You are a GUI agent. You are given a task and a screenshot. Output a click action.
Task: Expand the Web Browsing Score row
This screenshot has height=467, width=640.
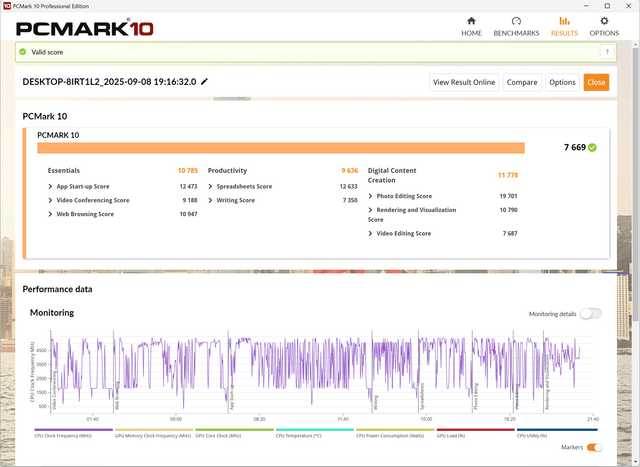point(50,214)
